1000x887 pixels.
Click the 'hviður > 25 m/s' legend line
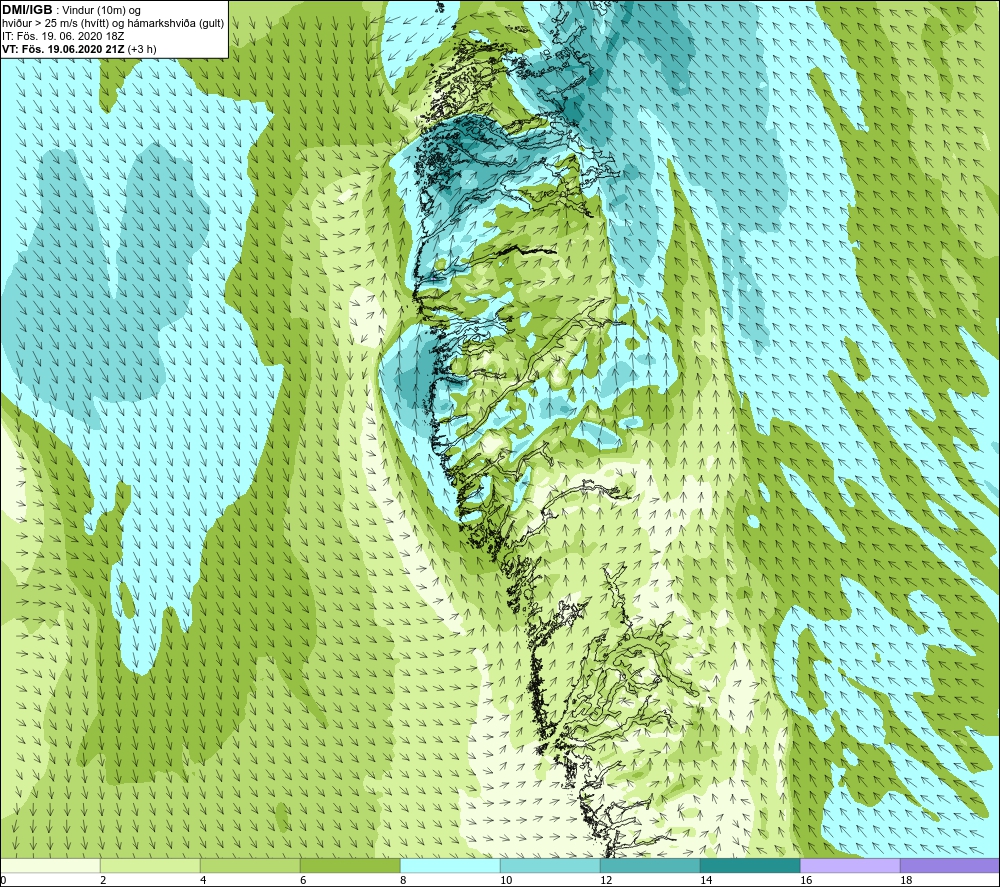click(113, 23)
